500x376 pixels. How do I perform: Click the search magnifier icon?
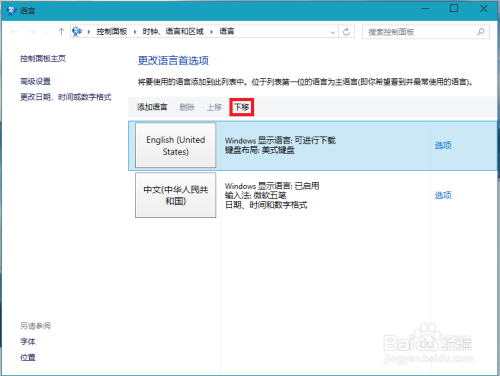(x=481, y=32)
